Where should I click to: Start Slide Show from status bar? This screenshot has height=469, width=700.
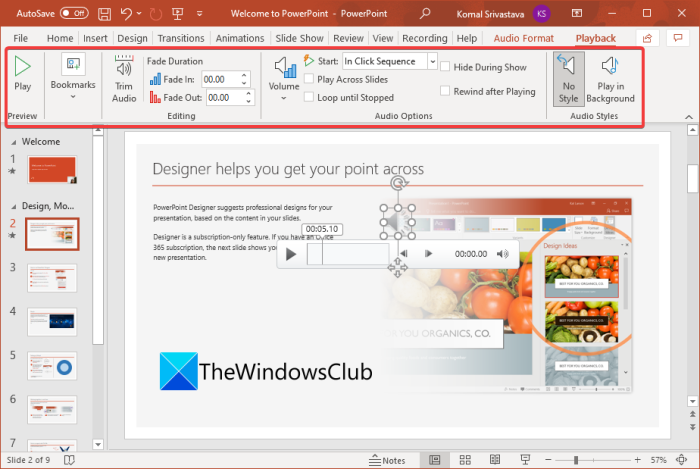(525, 460)
